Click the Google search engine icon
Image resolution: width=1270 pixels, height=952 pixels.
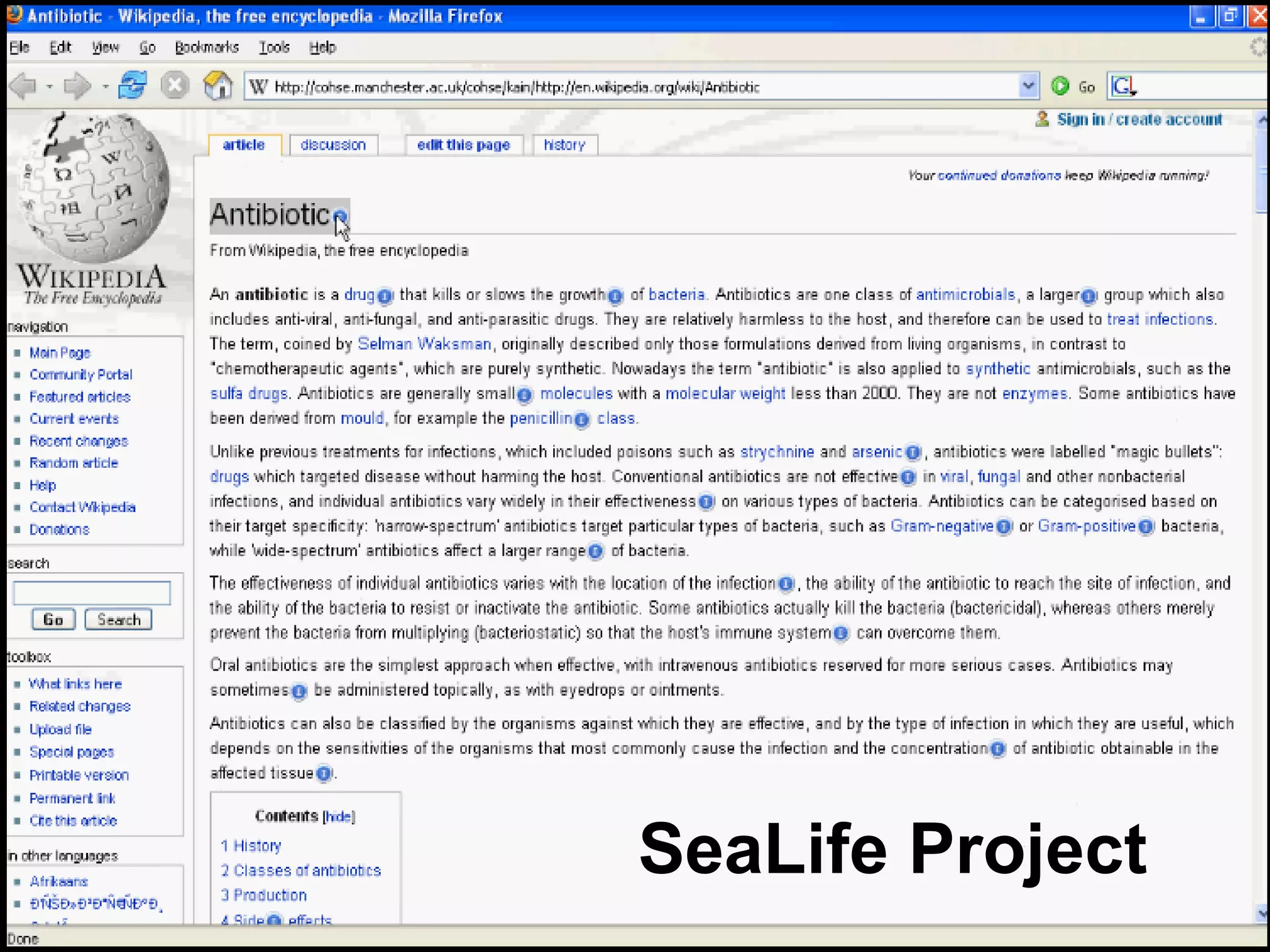tap(1123, 86)
